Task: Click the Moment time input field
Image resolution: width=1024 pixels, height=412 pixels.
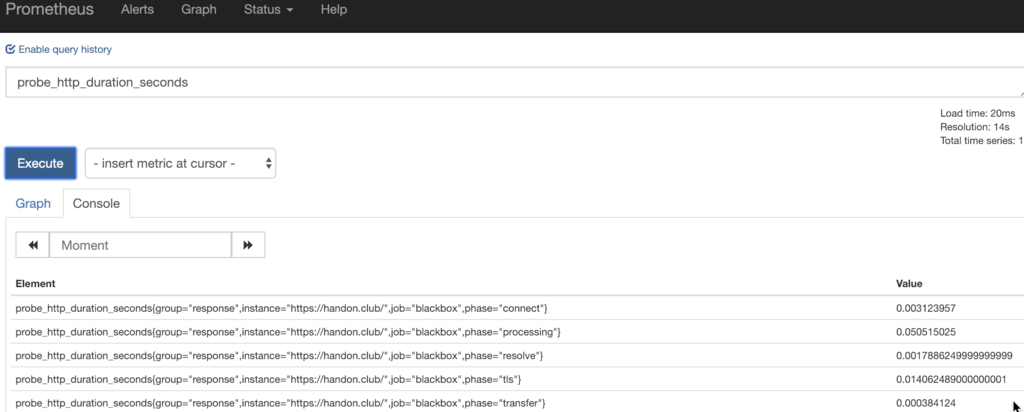Action: pos(140,246)
